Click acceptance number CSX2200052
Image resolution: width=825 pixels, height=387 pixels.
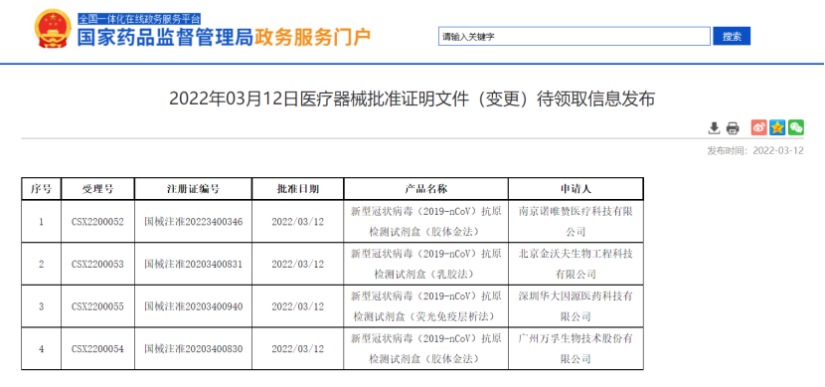click(x=97, y=222)
